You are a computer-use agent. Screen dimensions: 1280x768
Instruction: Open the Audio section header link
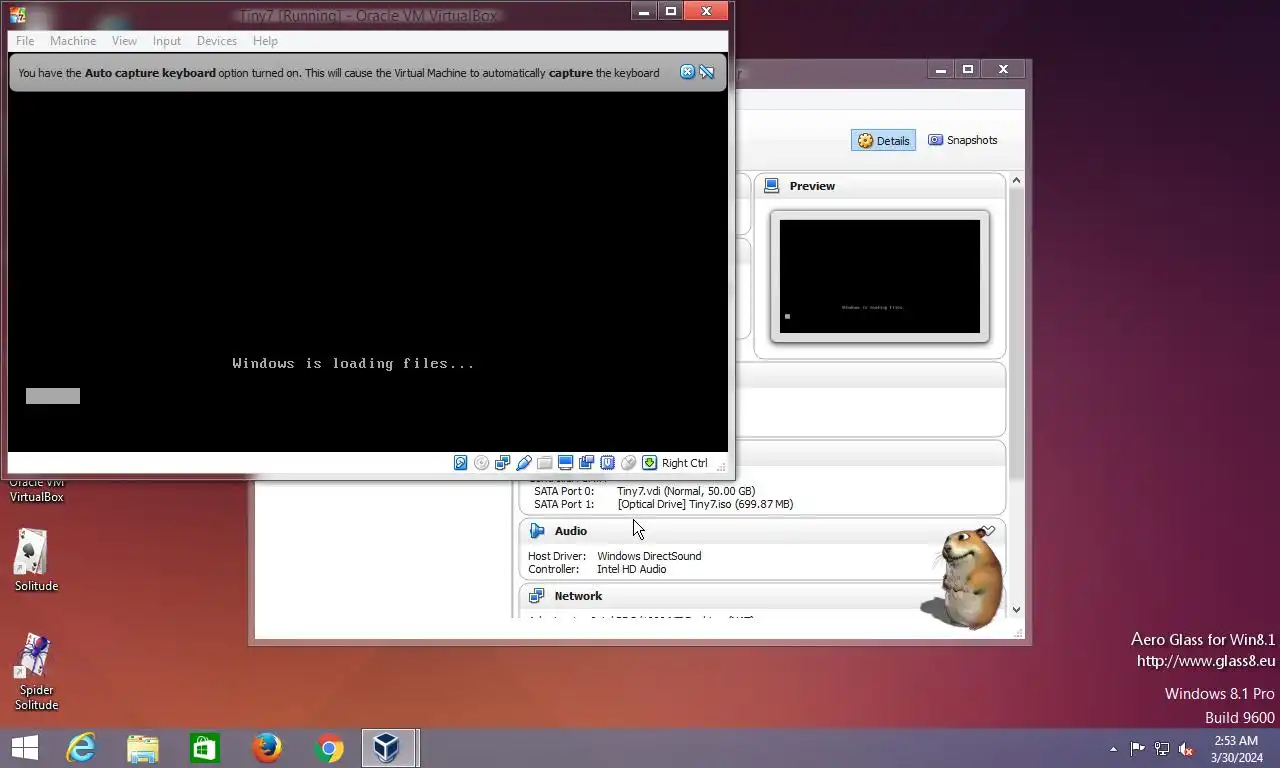[571, 531]
